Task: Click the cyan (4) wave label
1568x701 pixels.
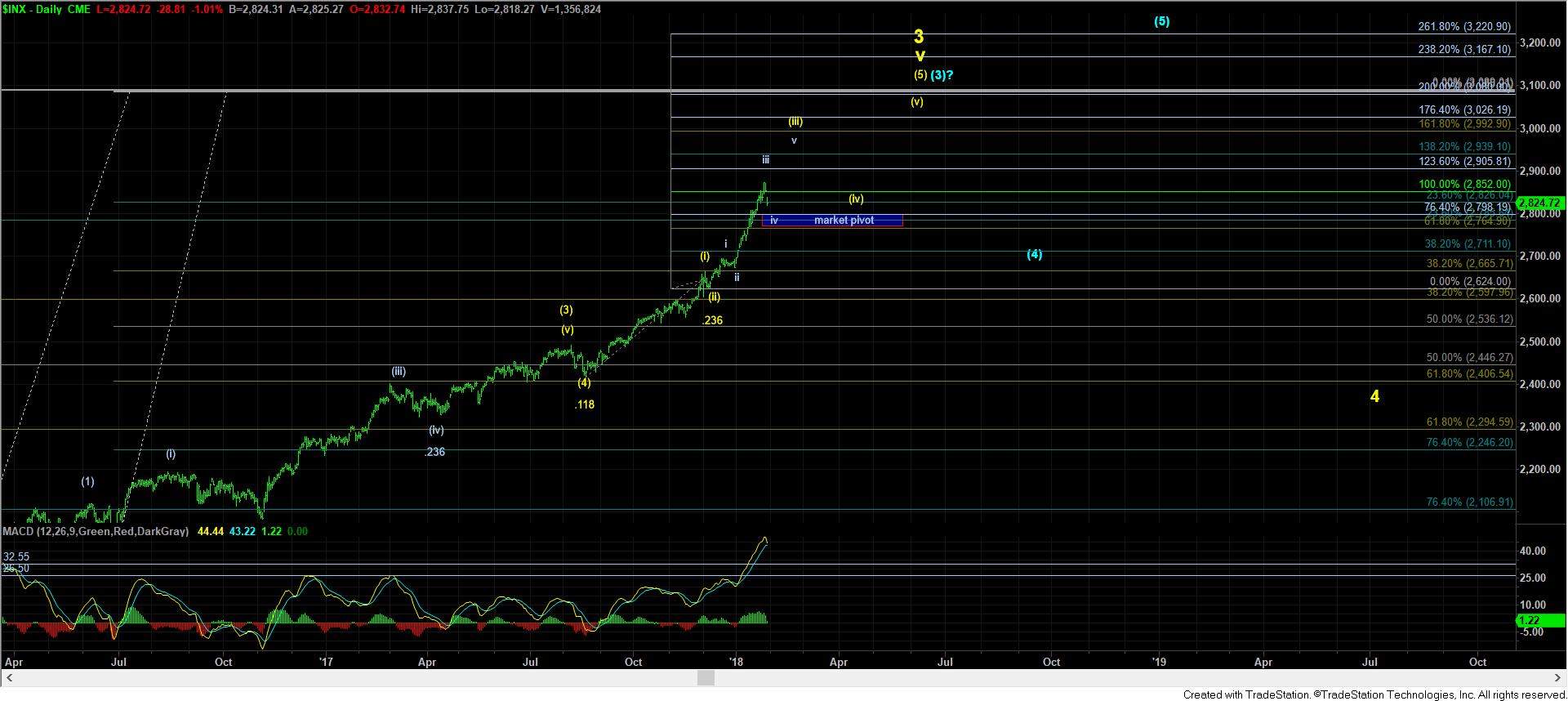Action: click(x=1034, y=255)
